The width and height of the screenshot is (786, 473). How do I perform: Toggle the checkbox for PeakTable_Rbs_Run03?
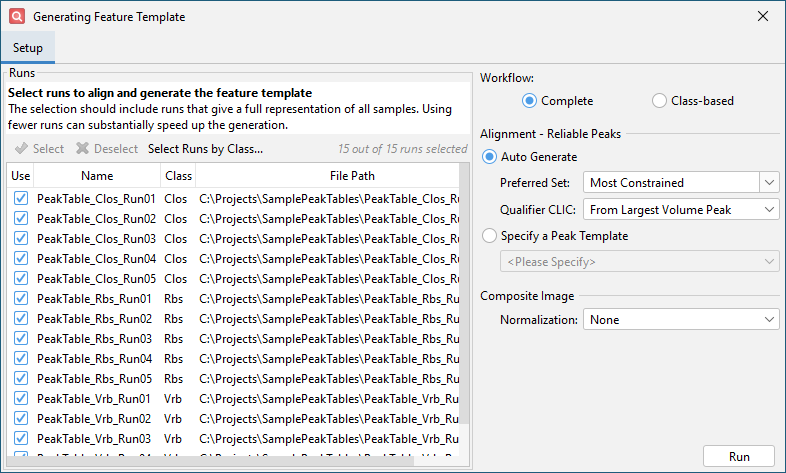(21, 338)
